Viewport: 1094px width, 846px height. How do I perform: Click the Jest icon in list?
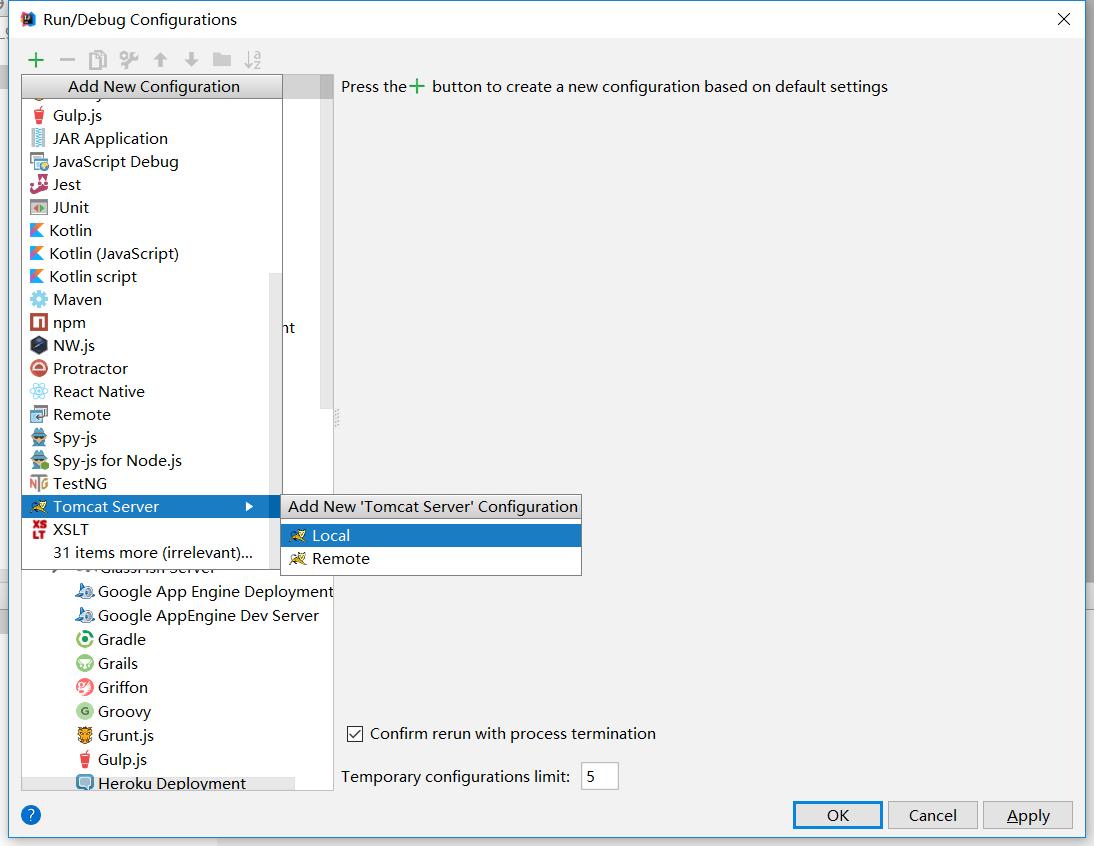[39, 184]
